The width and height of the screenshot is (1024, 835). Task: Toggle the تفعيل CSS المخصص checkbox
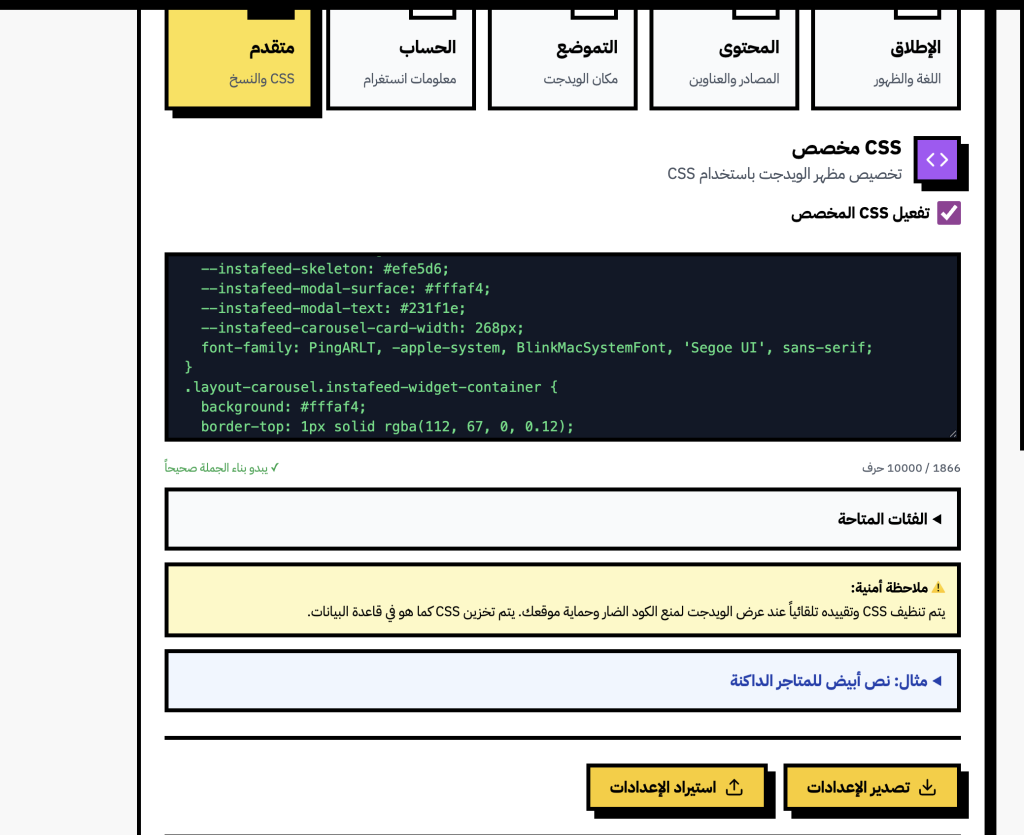[x=948, y=213]
